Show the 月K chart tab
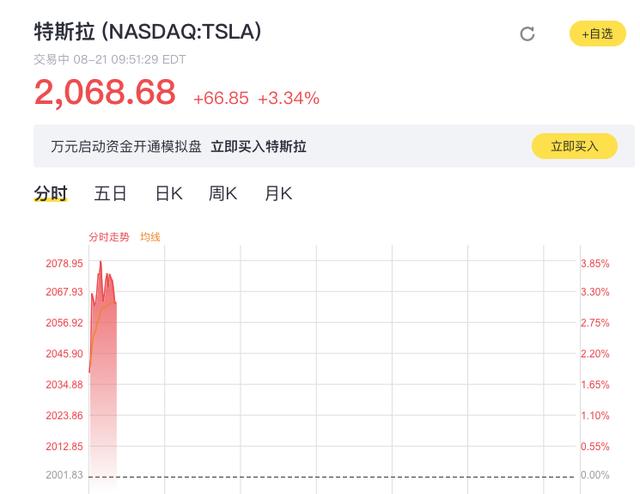Screen dimensions: 640x494 278,193
